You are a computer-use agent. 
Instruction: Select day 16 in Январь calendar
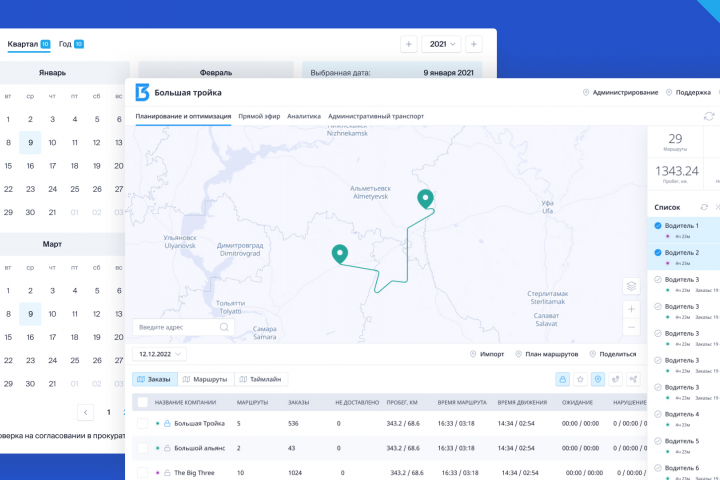click(x=30, y=166)
